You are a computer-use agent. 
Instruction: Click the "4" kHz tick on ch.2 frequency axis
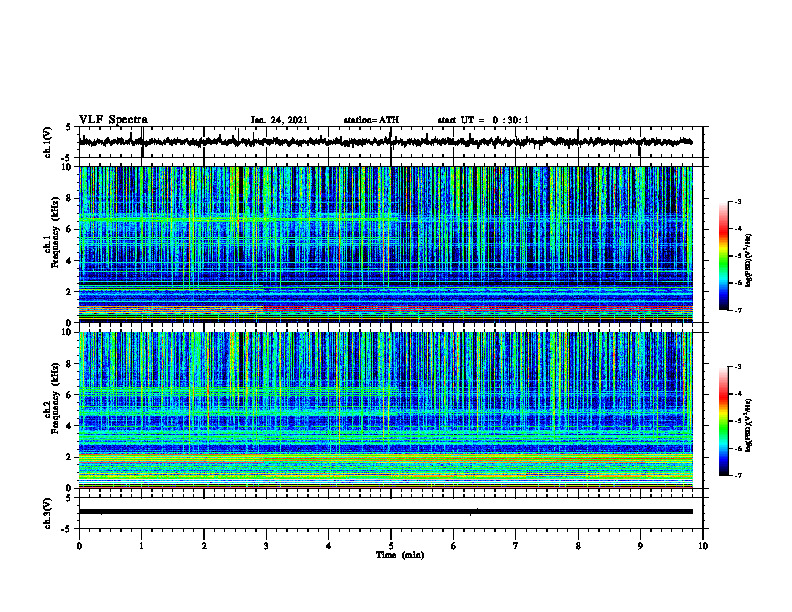(x=71, y=426)
